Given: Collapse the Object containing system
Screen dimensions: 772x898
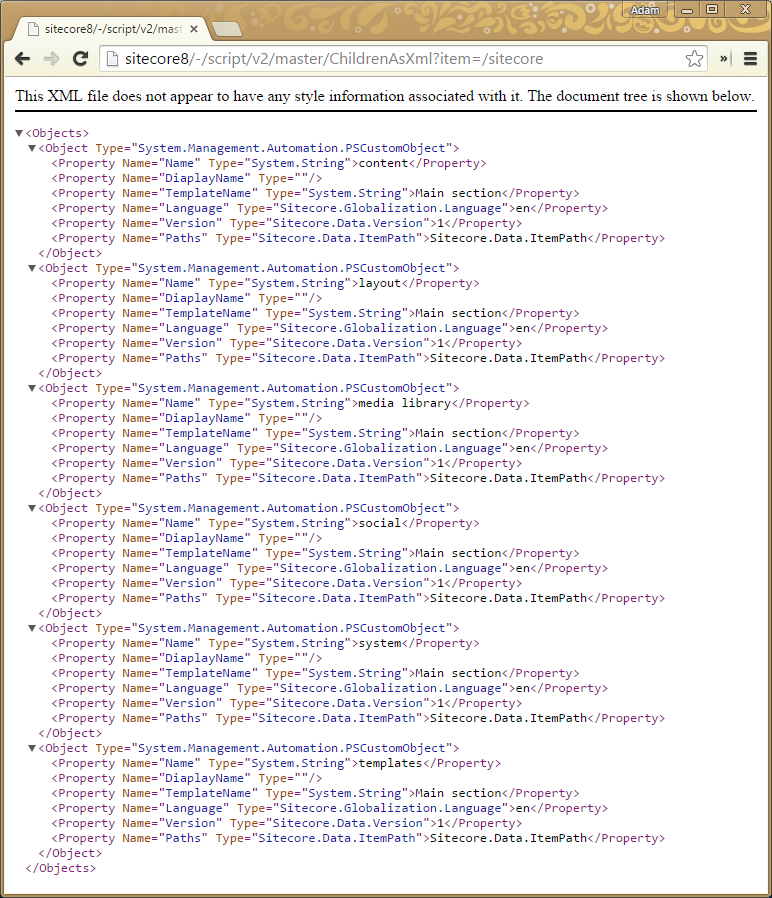Looking at the screenshot, I should tap(32, 628).
